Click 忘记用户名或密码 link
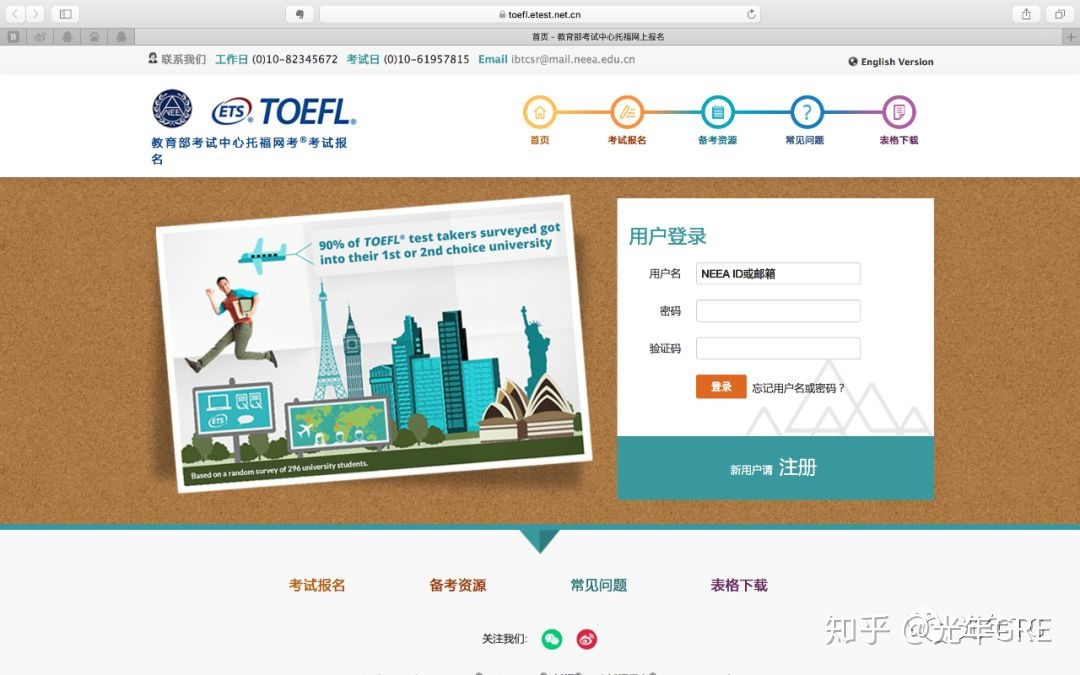Viewport: 1080px width, 675px height. (x=798, y=388)
